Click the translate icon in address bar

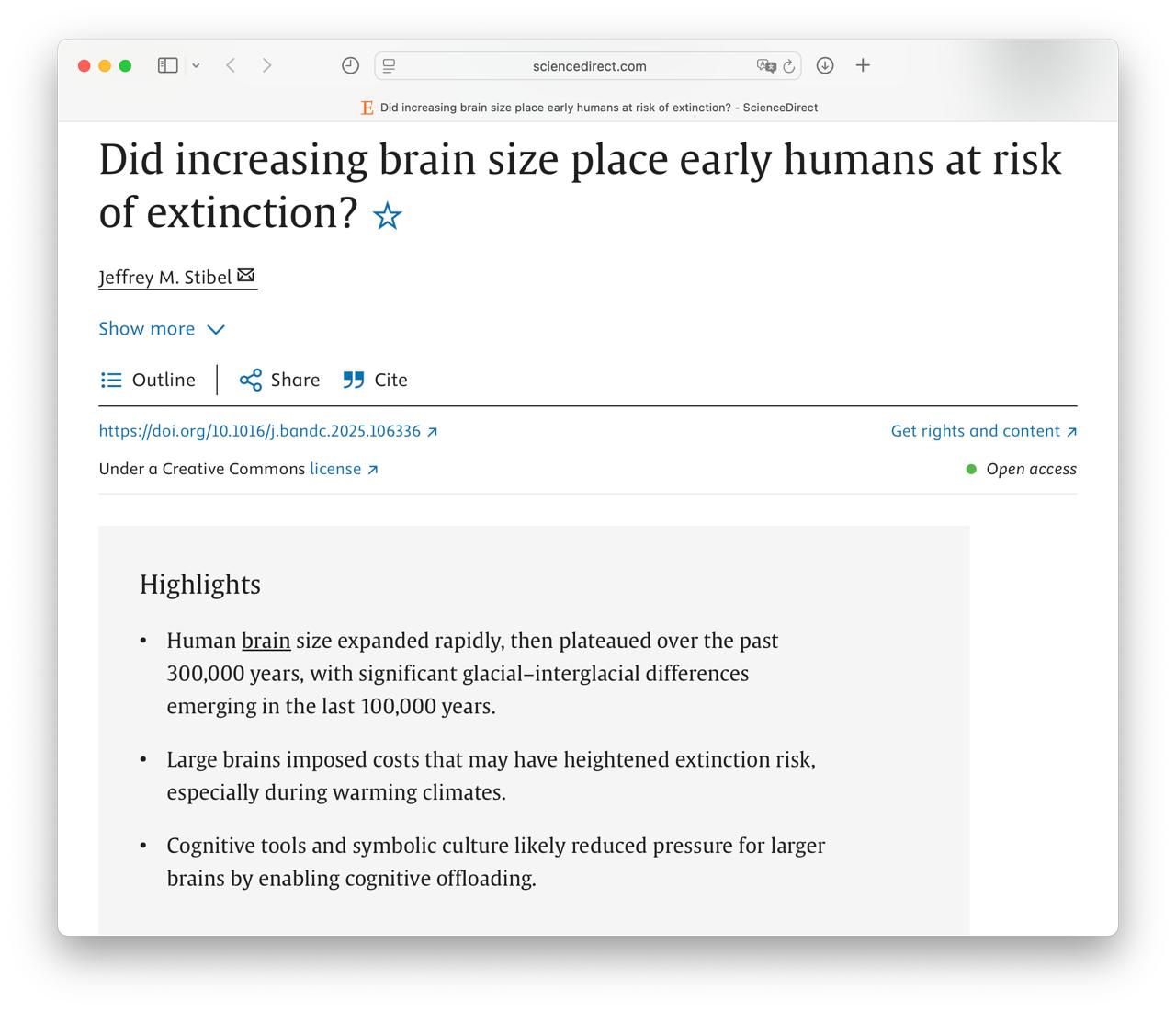[x=765, y=65]
